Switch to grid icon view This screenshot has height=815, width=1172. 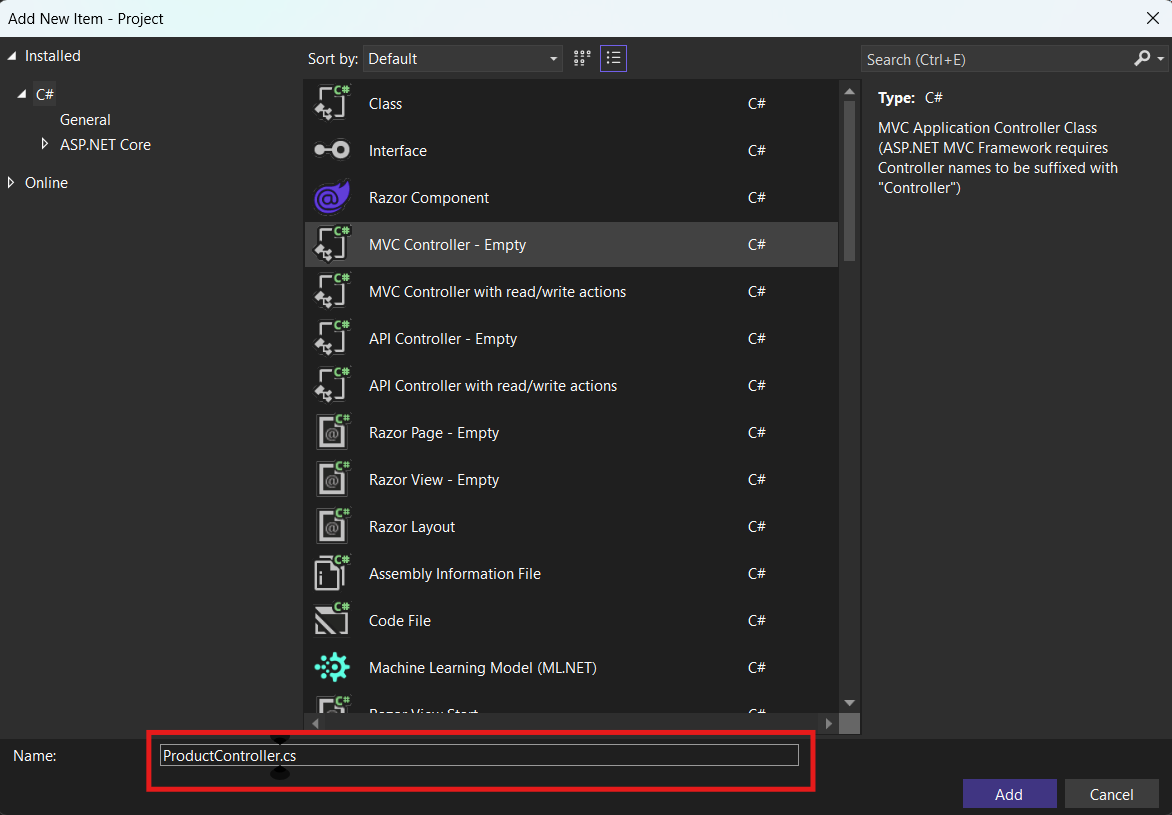tap(582, 59)
